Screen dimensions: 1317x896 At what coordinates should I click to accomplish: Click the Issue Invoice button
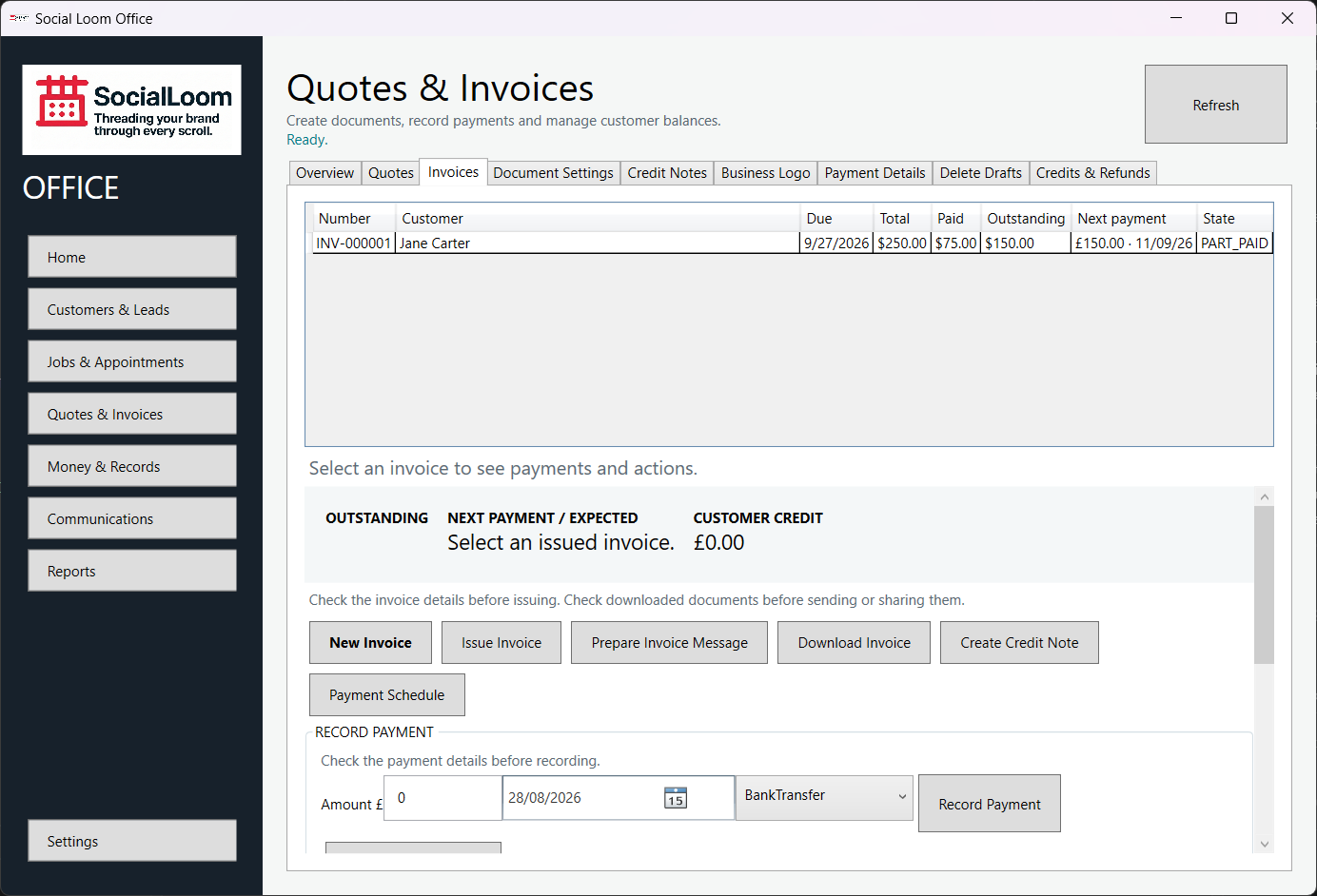[501, 643]
